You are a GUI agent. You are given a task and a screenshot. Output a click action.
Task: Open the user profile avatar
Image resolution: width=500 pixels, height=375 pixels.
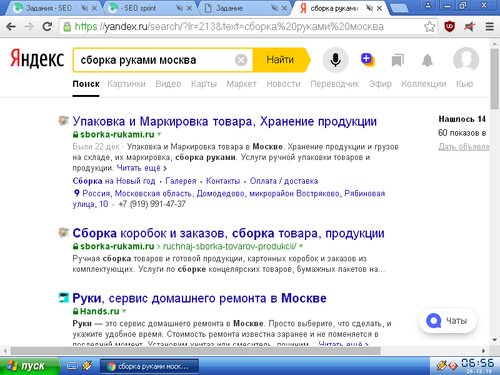pyautogui.click(x=466, y=60)
